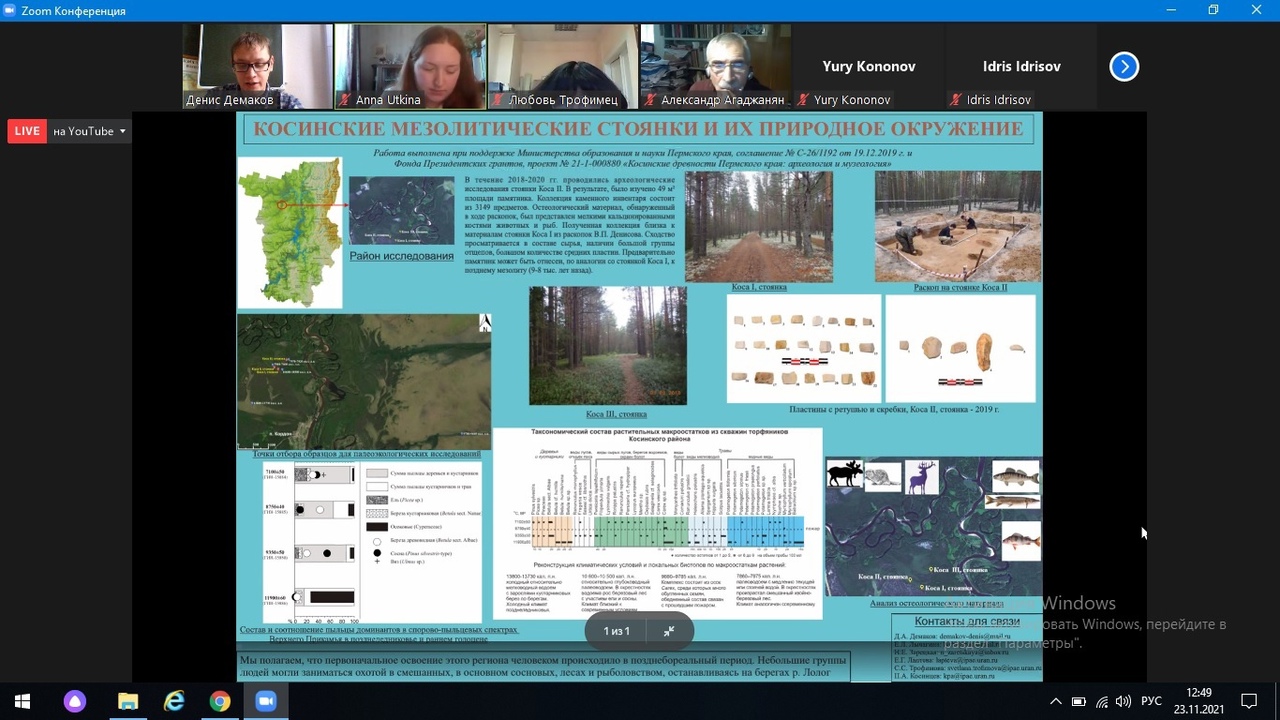Open the Windows Start menu

pyautogui.click(x=22, y=701)
